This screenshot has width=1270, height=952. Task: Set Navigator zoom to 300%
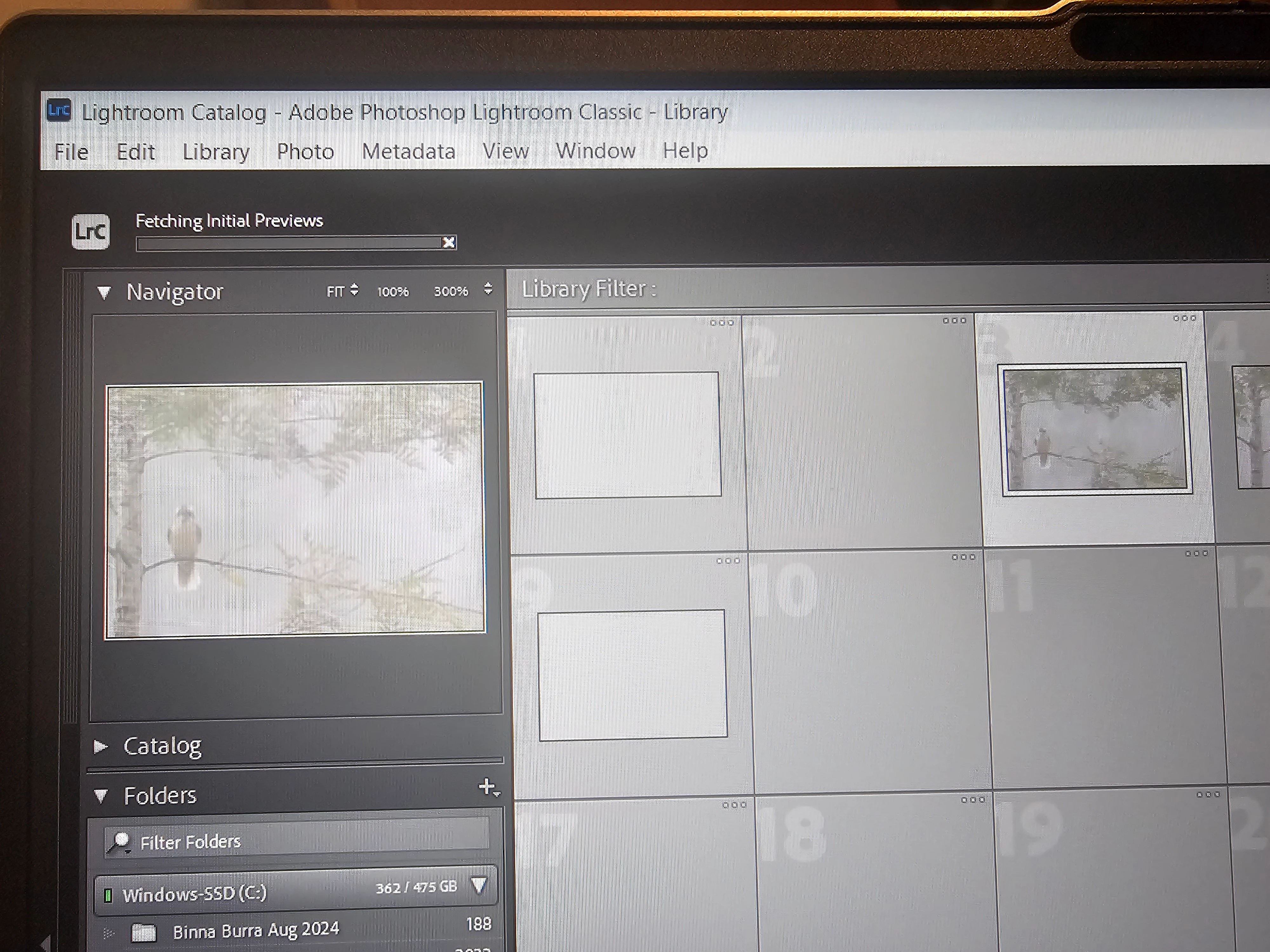[x=451, y=292]
